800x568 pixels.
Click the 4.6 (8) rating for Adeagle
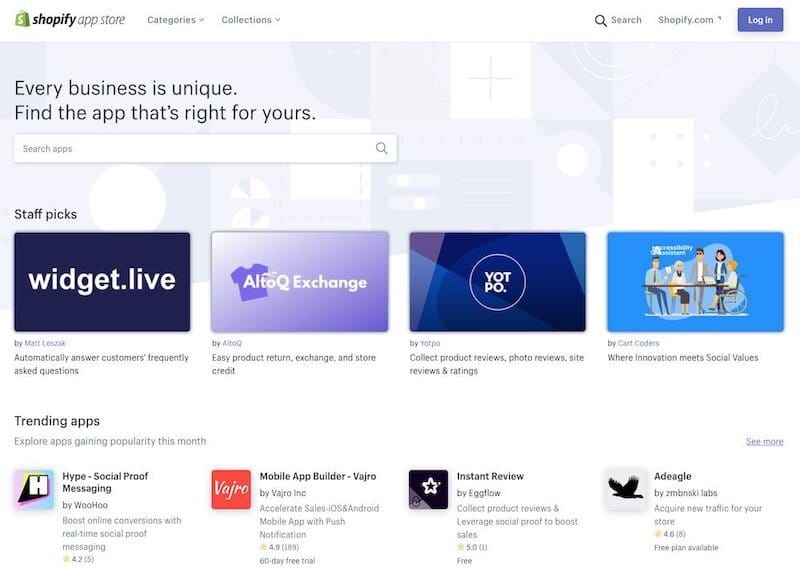coord(670,534)
